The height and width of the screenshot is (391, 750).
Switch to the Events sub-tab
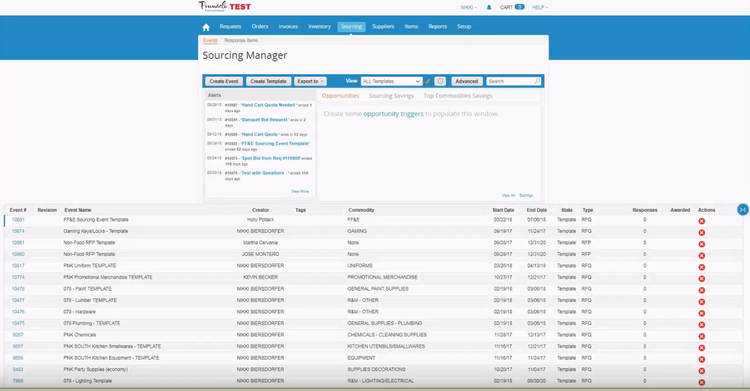pos(210,41)
